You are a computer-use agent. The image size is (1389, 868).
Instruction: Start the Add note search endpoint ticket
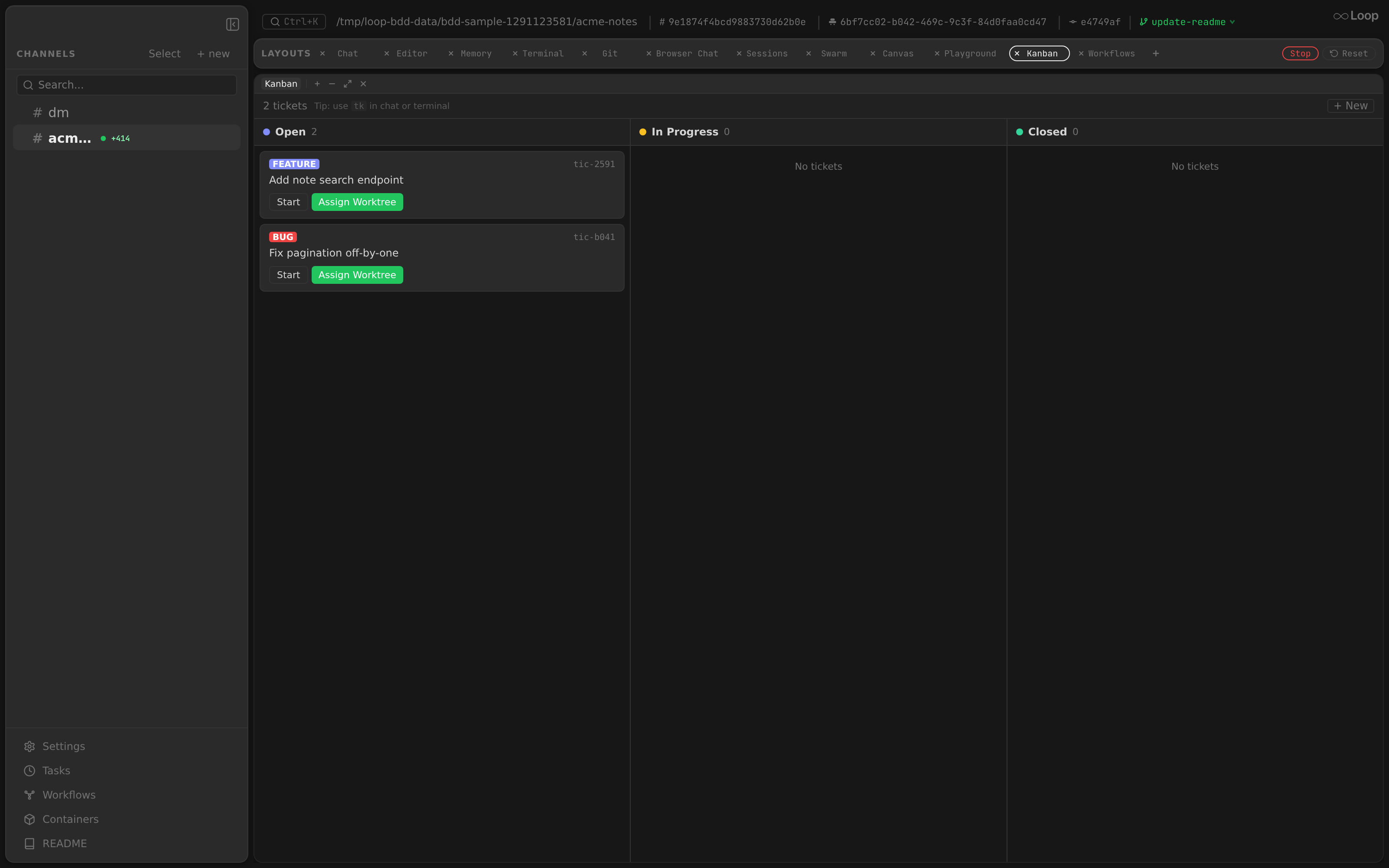coord(288,202)
